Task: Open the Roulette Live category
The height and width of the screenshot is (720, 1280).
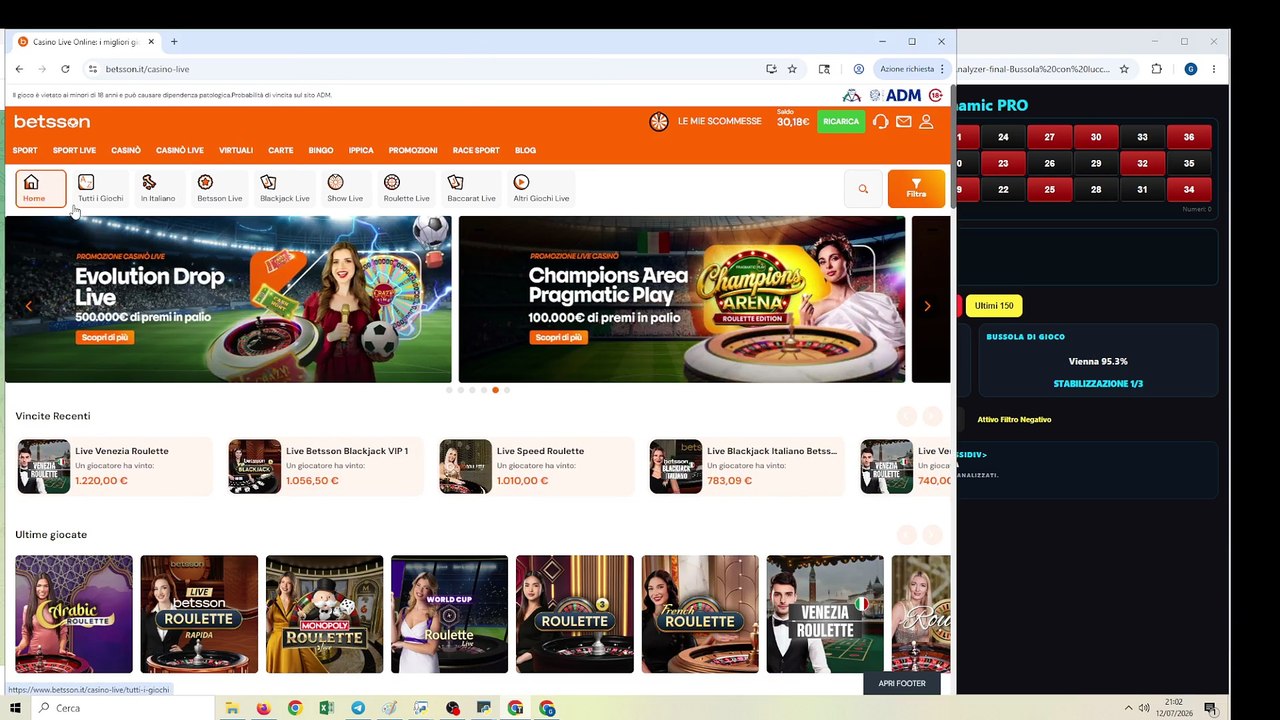Action: [406, 189]
